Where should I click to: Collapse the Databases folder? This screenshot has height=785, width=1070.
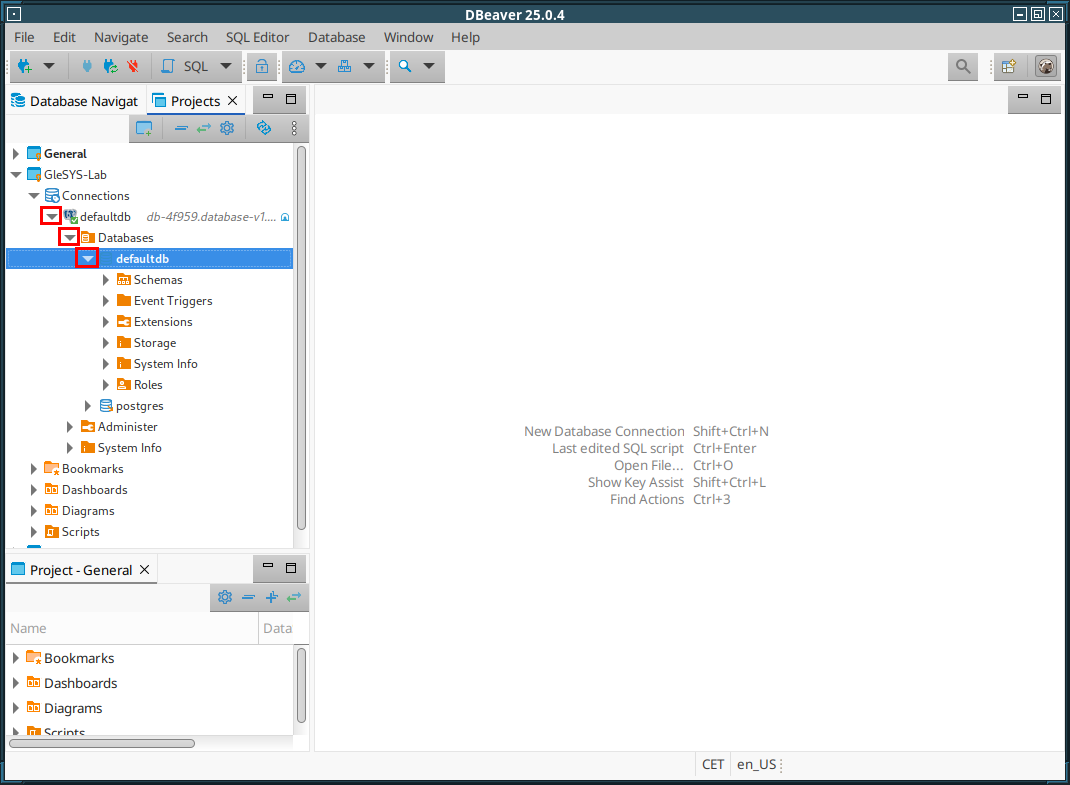[69, 238]
